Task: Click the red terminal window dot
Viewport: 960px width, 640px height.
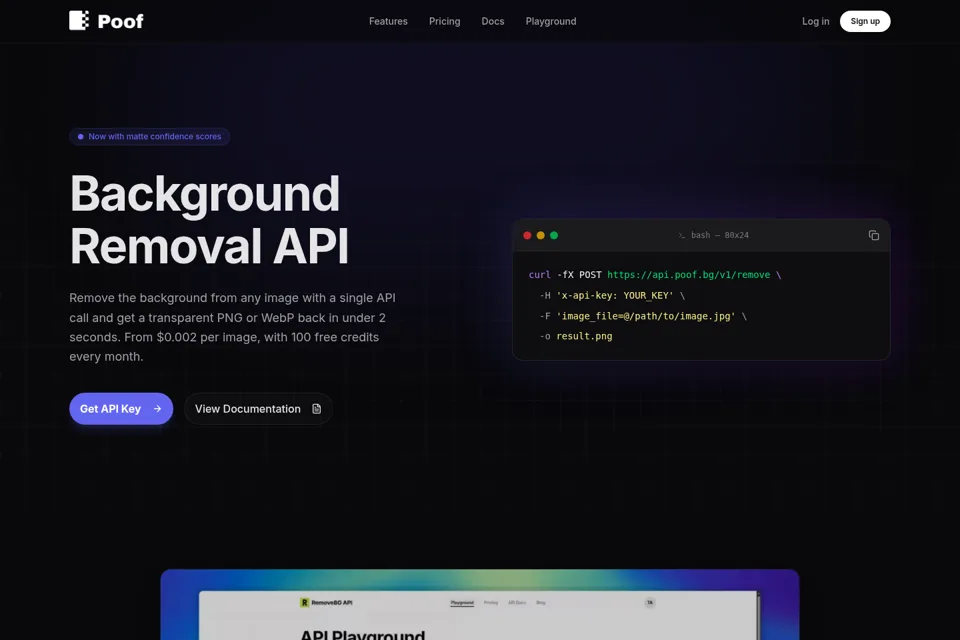Action: click(x=527, y=235)
